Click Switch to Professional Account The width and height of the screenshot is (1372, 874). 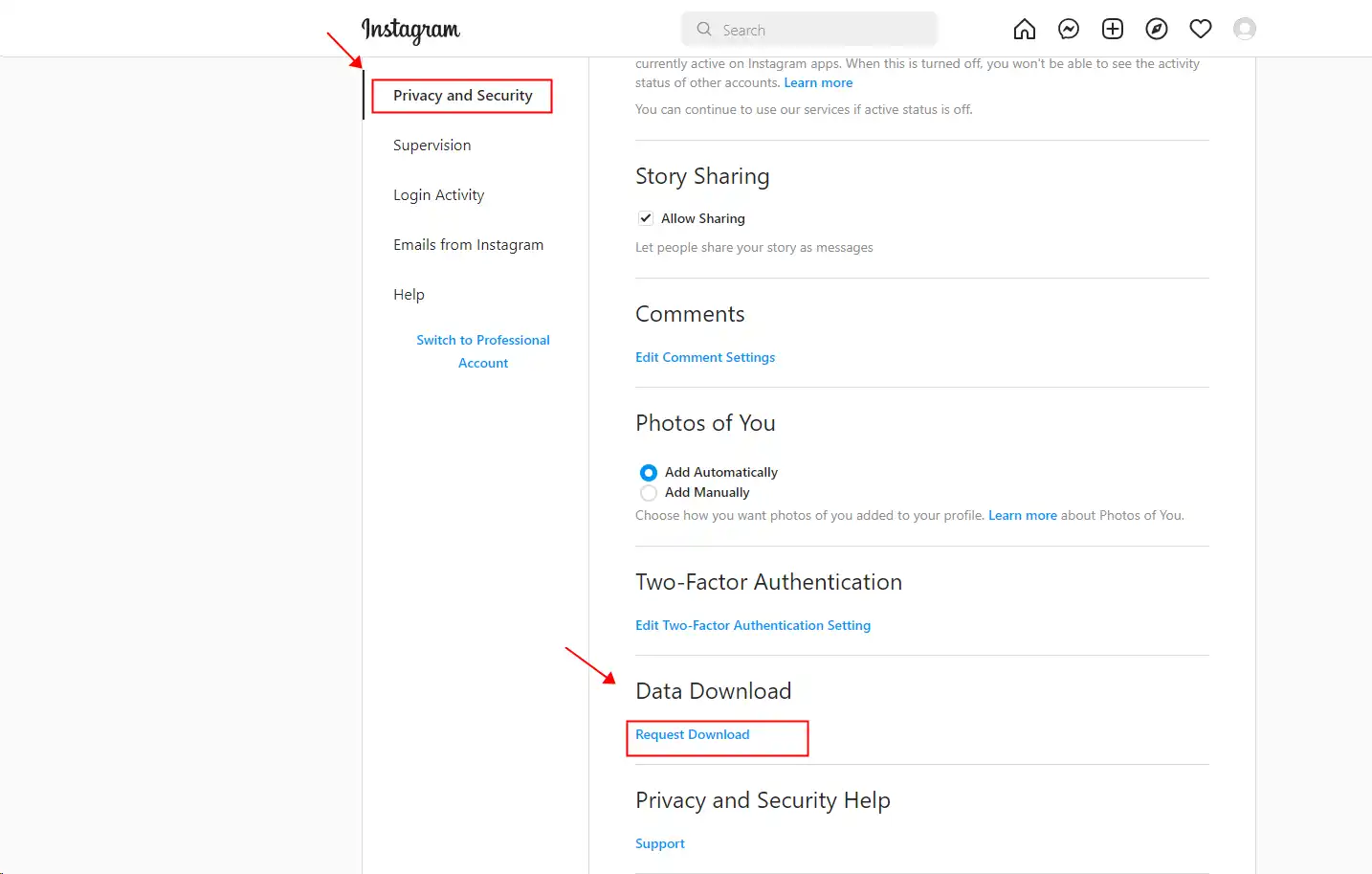(x=482, y=351)
